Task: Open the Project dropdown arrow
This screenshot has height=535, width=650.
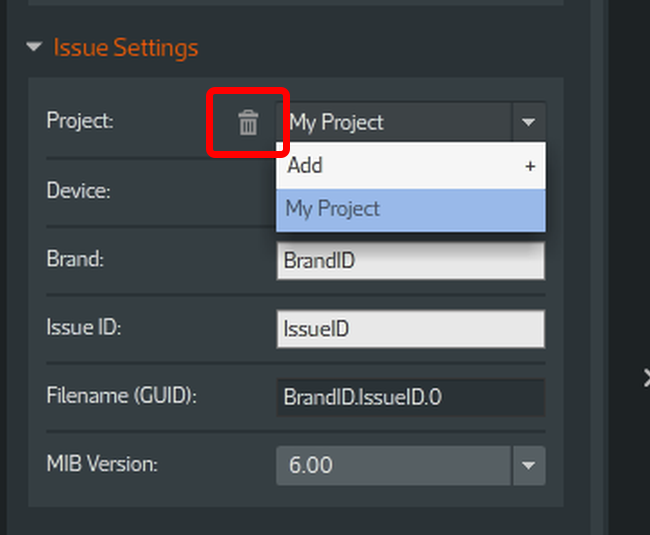Action: tap(529, 122)
